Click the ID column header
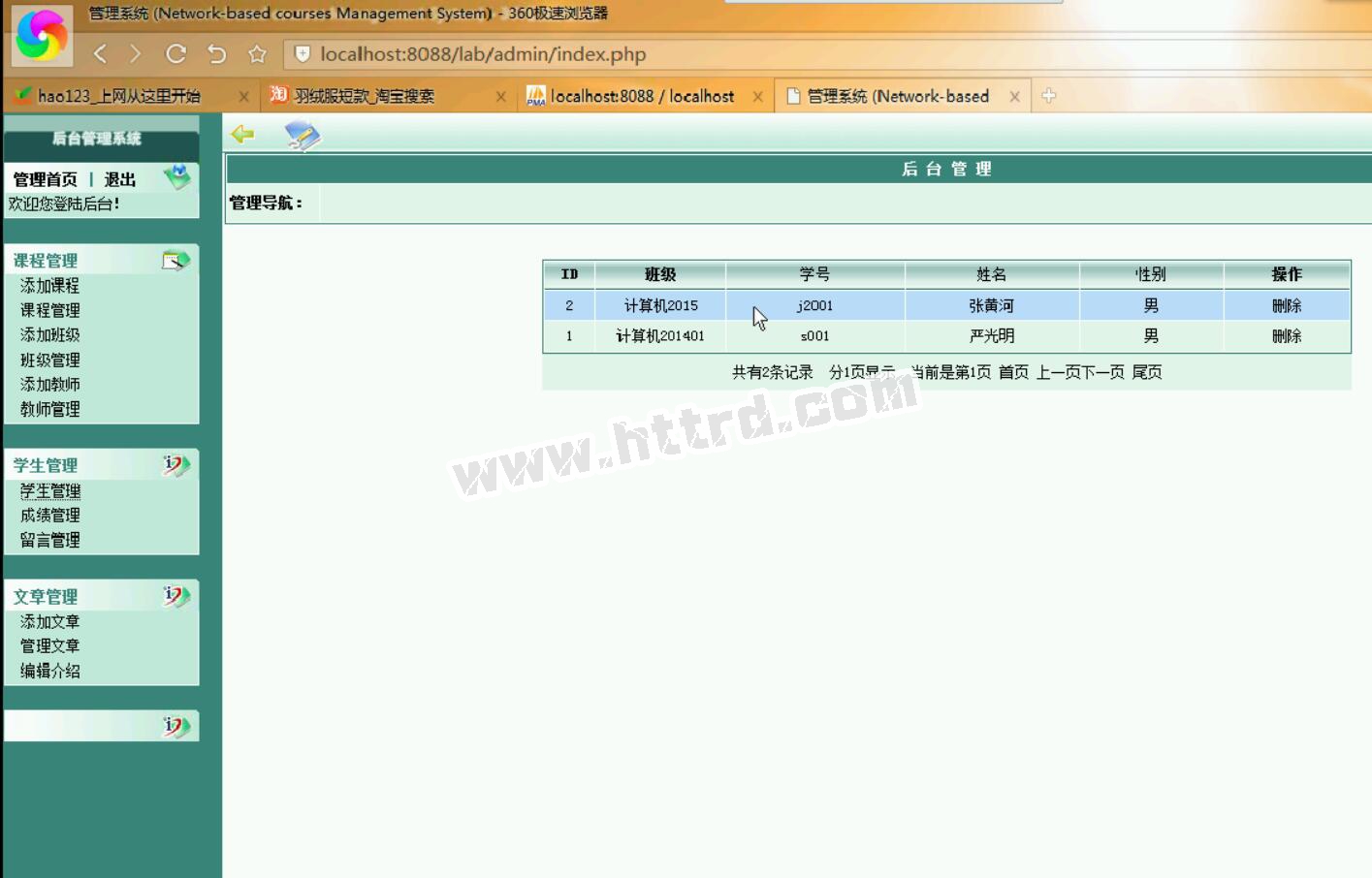This screenshot has height=878, width=1372. [x=569, y=275]
